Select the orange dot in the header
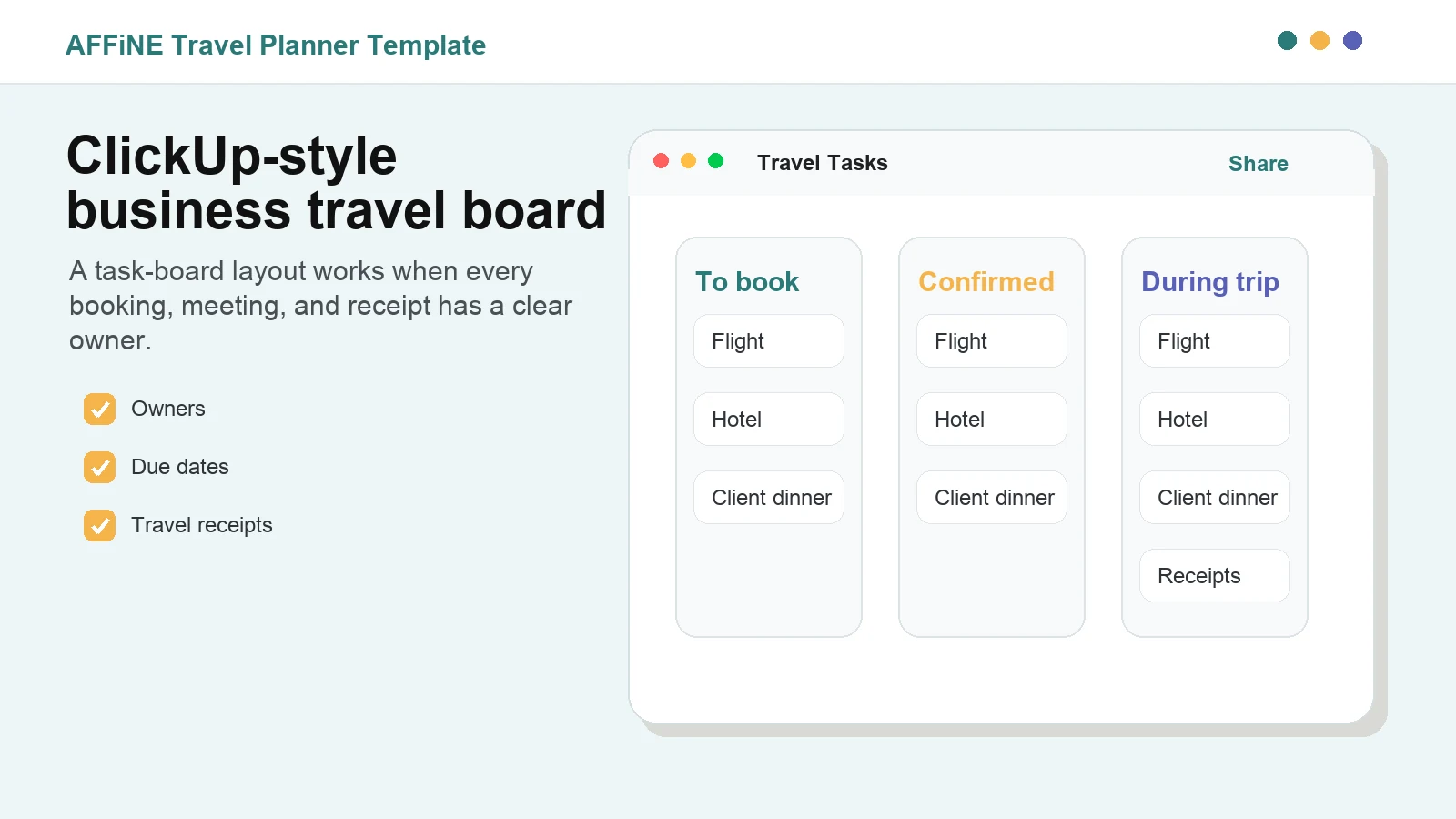The height and width of the screenshot is (819, 1456). point(1319,41)
